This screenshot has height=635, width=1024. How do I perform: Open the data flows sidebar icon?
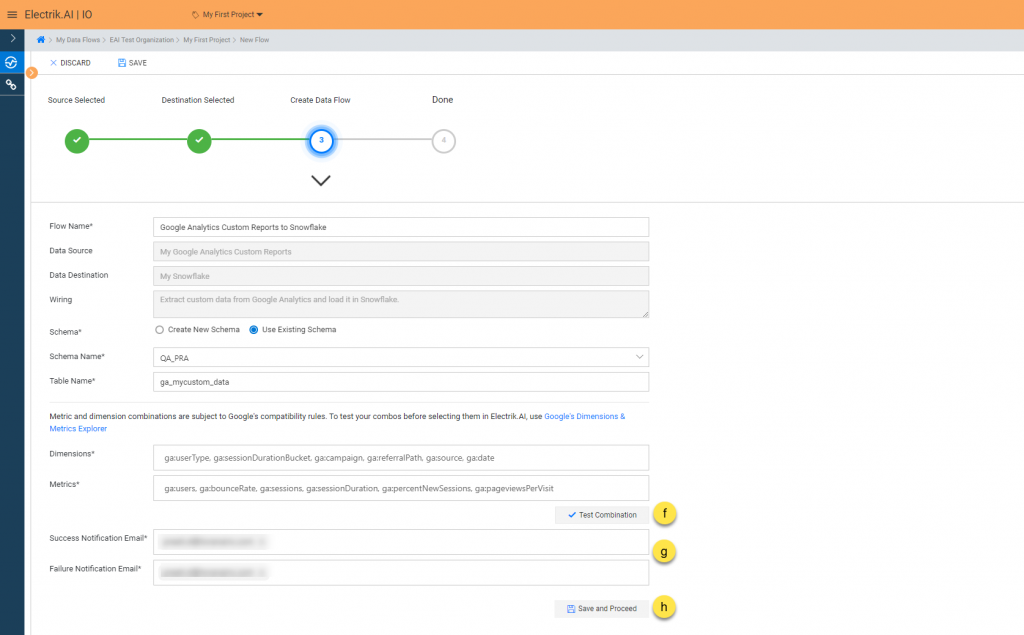point(11,62)
